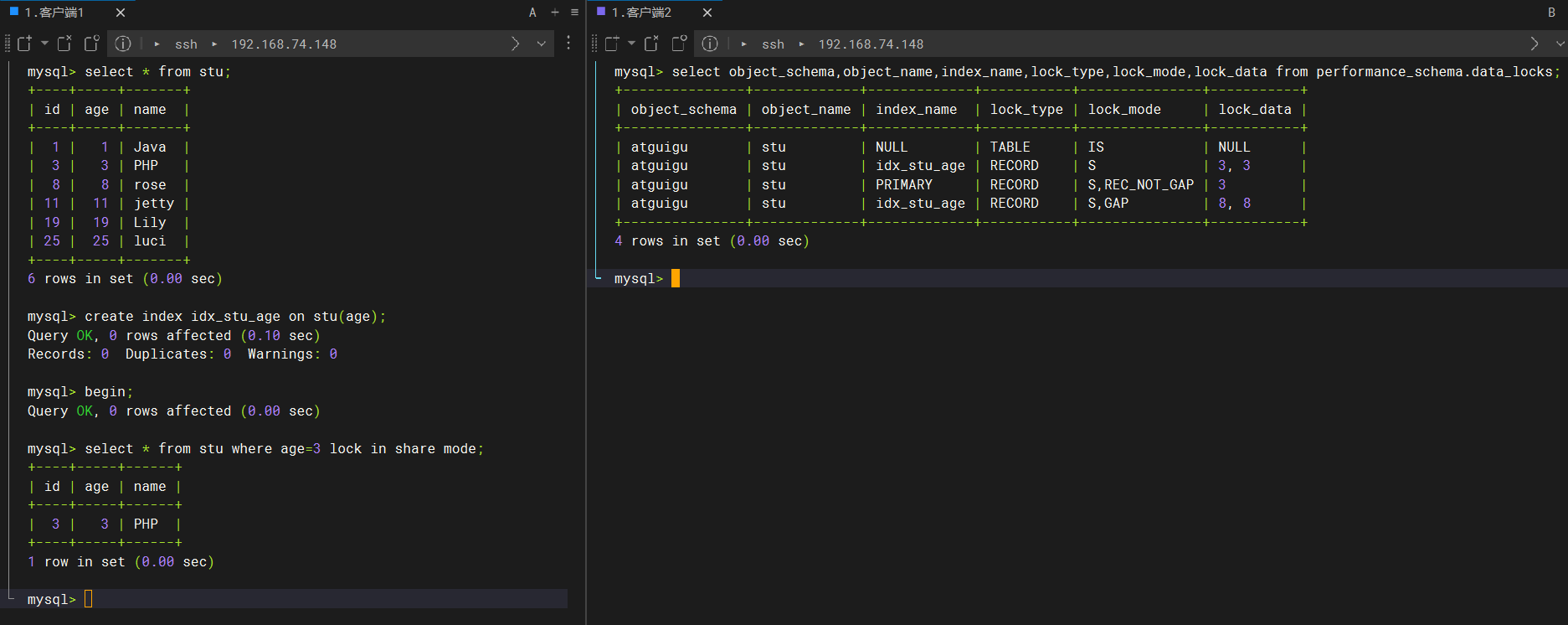Click the 'select * from stu;' command line
1568x625 pixels.
point(129,72)
